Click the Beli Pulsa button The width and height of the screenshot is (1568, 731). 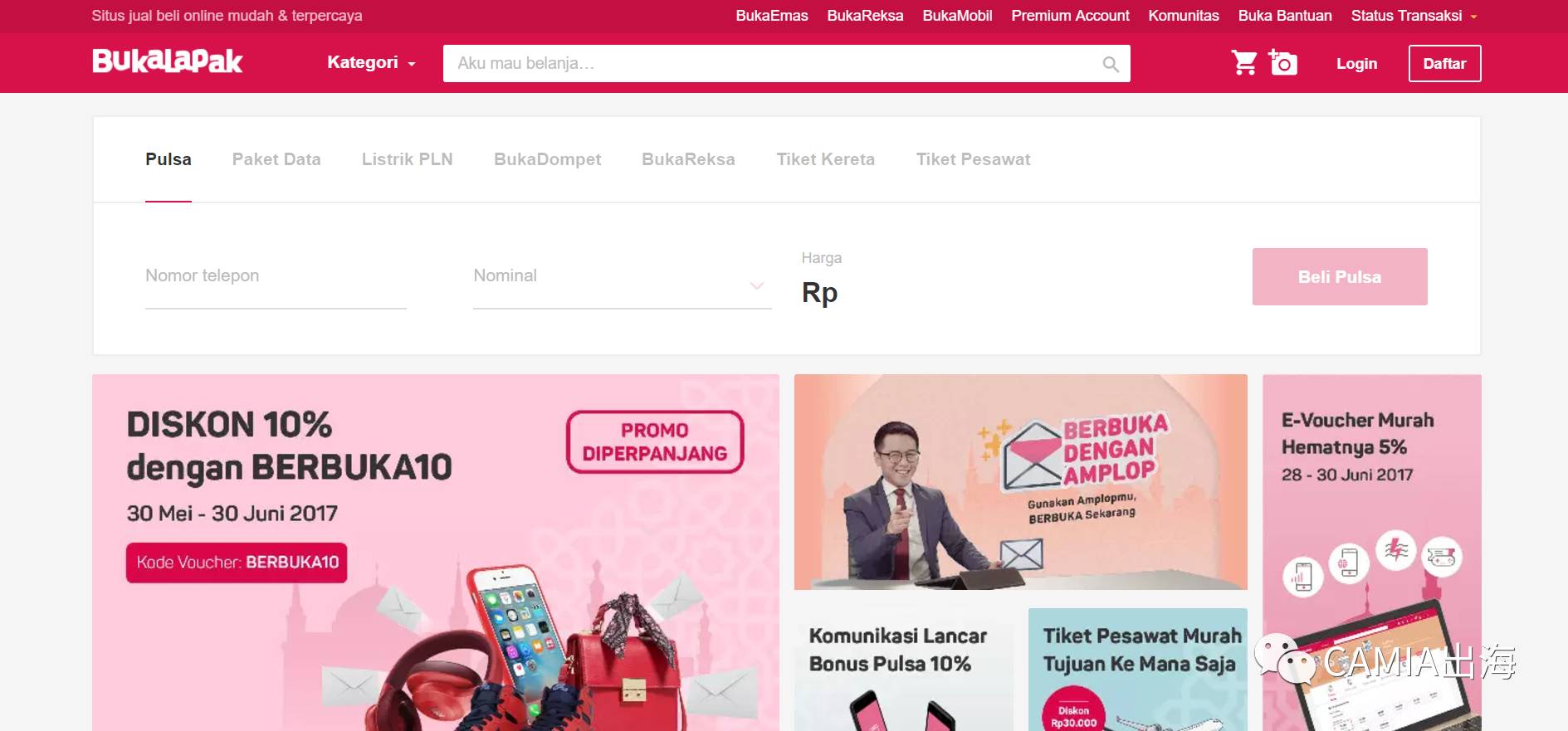coord(1340,277)
